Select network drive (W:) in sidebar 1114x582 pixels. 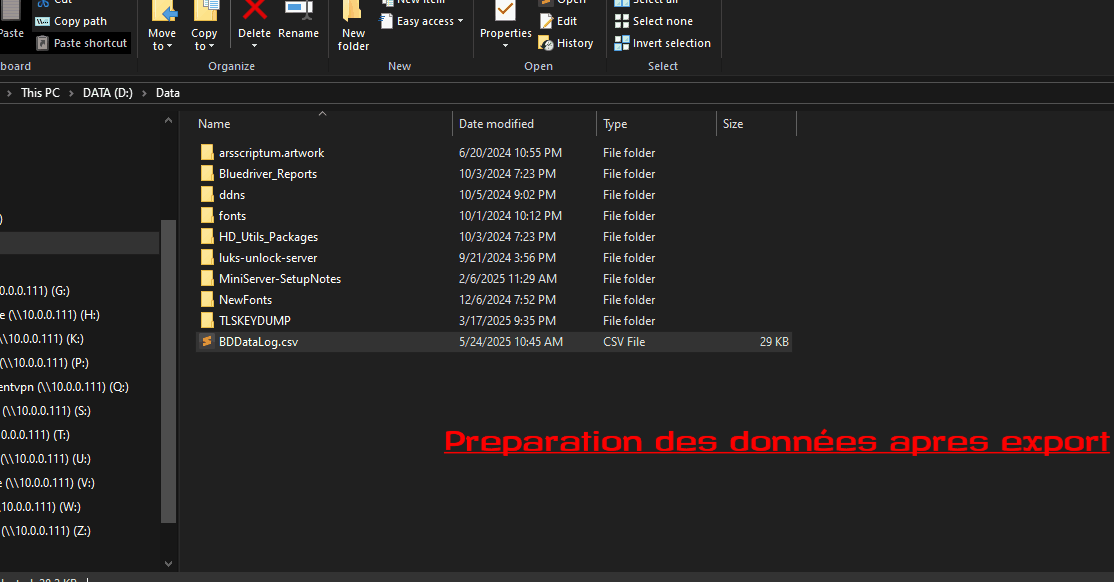tap(40, 507)
